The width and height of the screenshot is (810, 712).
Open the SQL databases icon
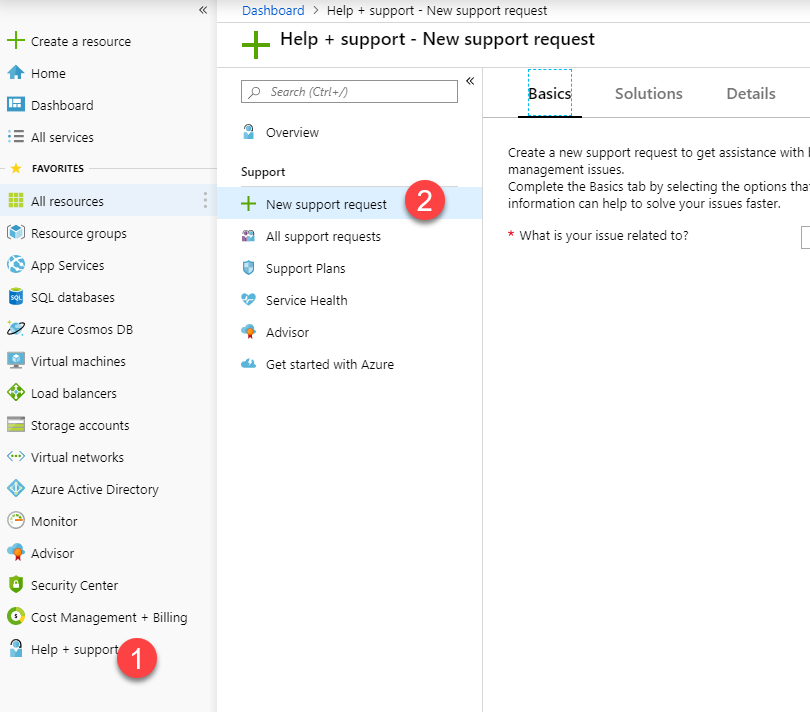point(16,297)
